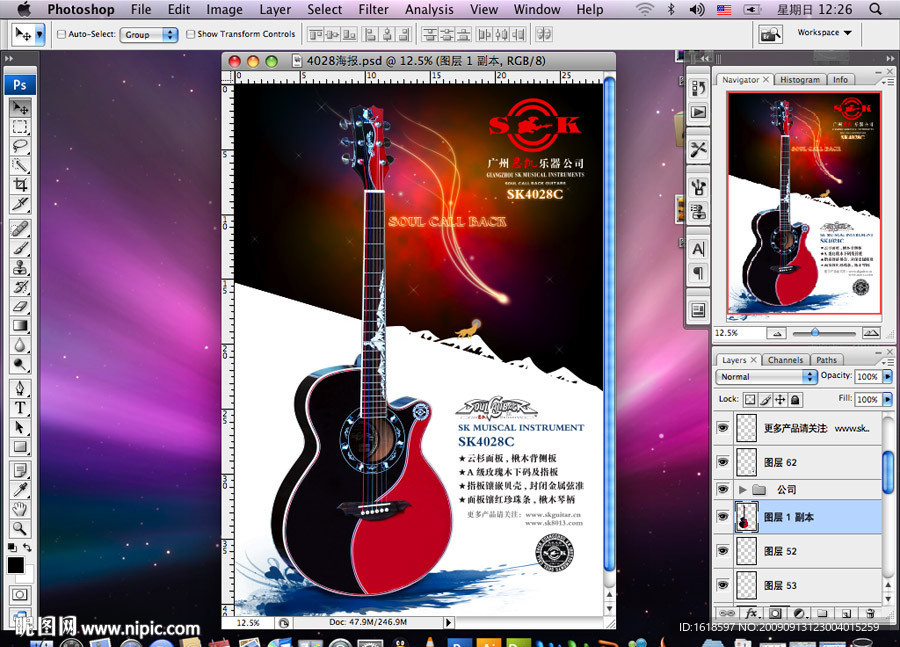
Task: Click the Navigator zoom slider handle
Action: (815, 332)
